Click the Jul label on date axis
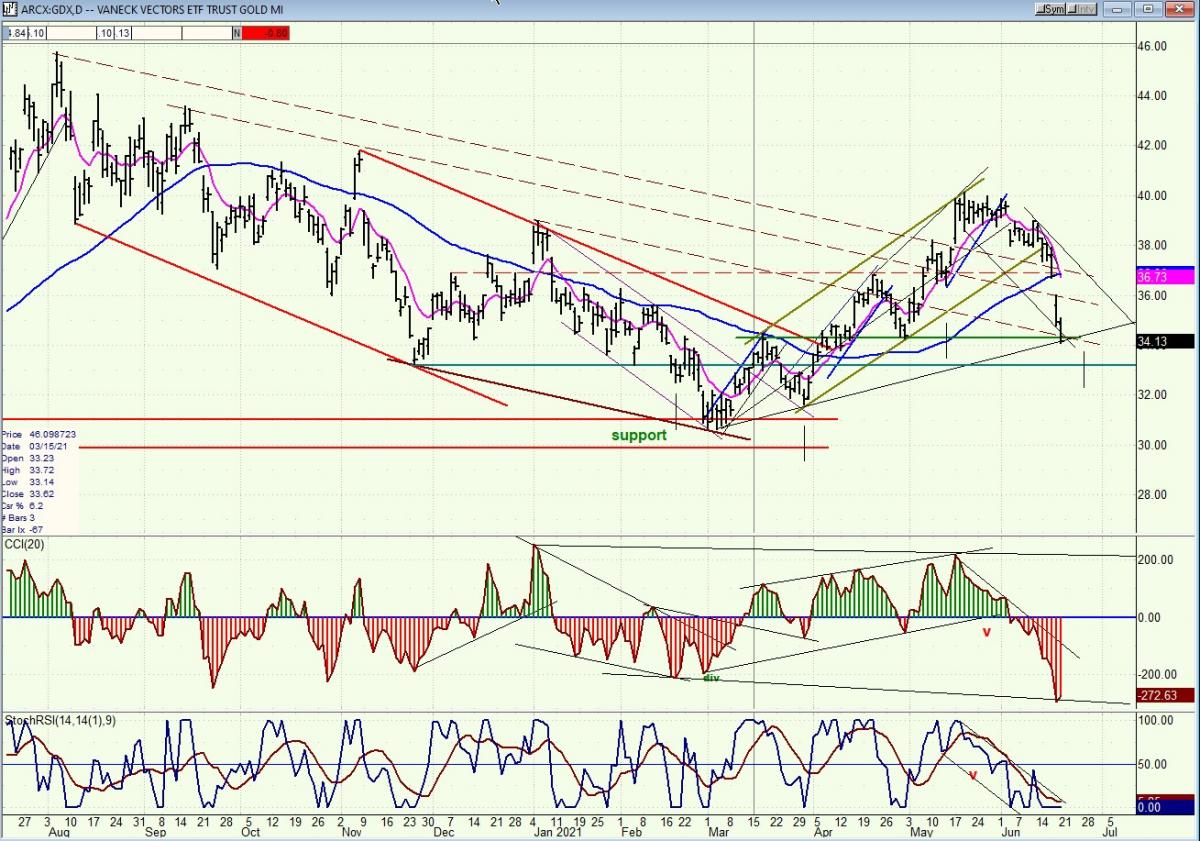Image resolution: width=1200 pixels, height=841 pixels. (1110, 830)
